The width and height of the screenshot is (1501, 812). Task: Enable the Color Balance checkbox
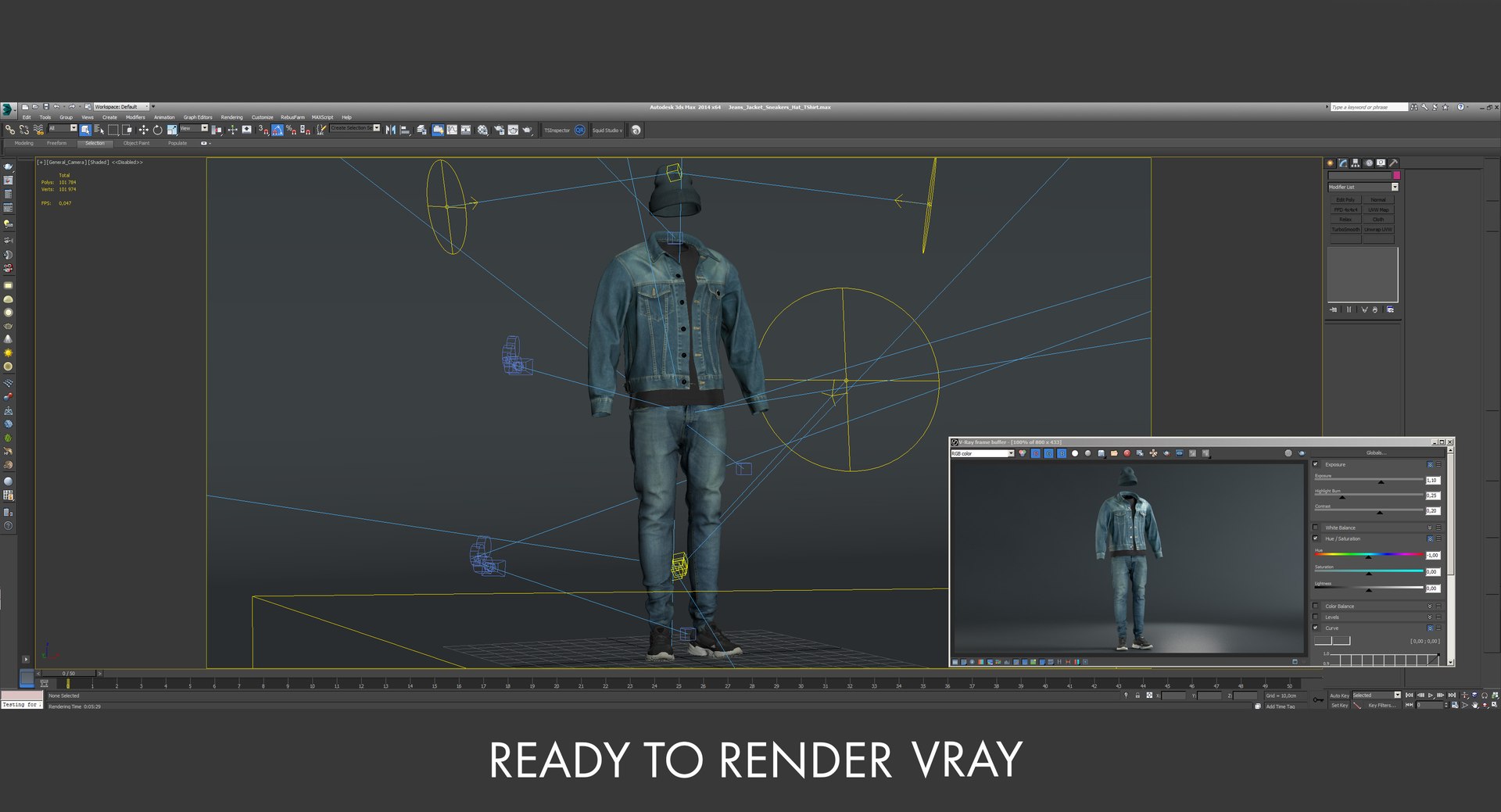(1316, 606)
